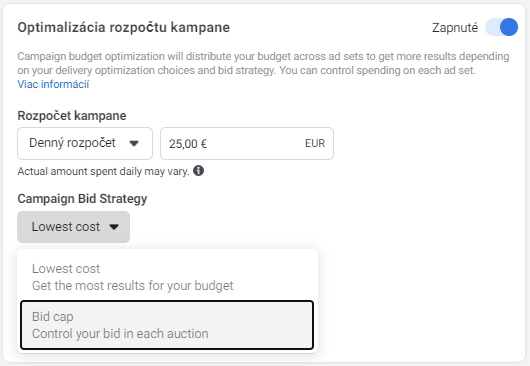Viewport: 530px width, 366px height.
Task: Click the Rozpočet kampane label
Action: (x=72, y=116)
